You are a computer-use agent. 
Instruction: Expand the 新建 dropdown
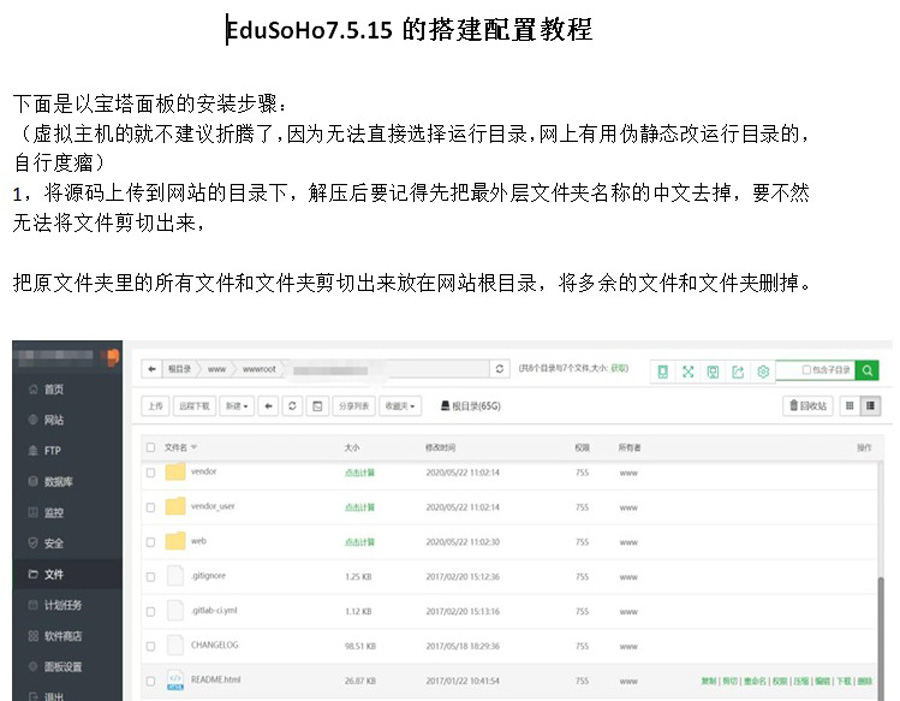pos(236,406)
